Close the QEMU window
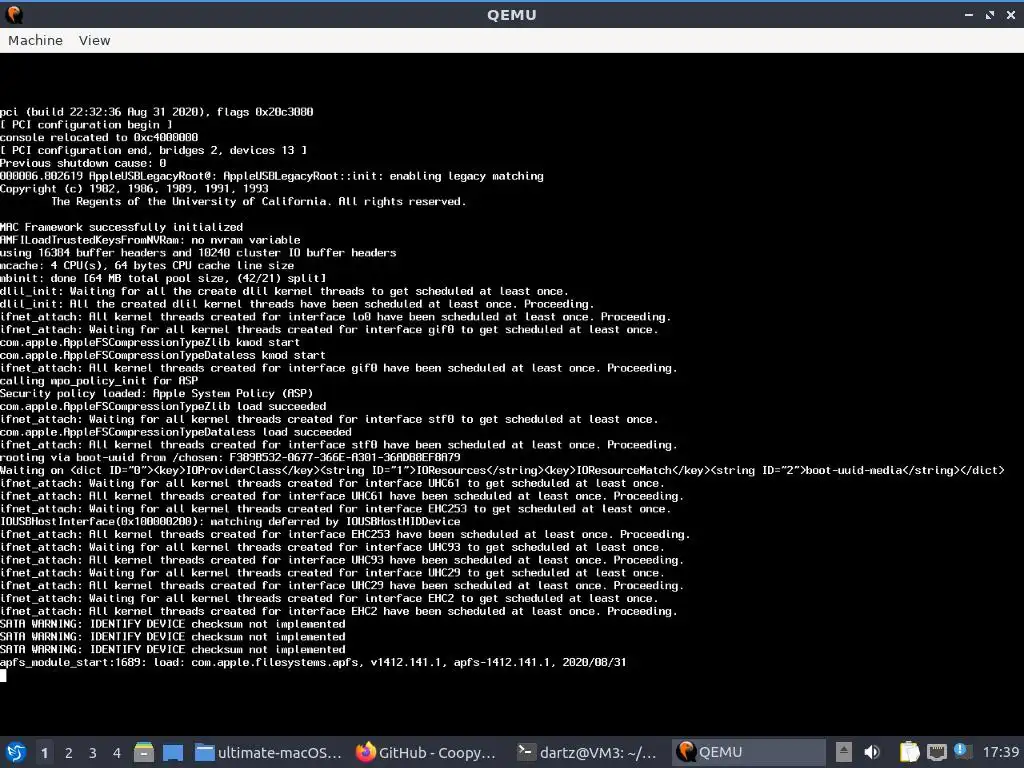This screenshot has width=1024, height=768. click(1011, 14)
